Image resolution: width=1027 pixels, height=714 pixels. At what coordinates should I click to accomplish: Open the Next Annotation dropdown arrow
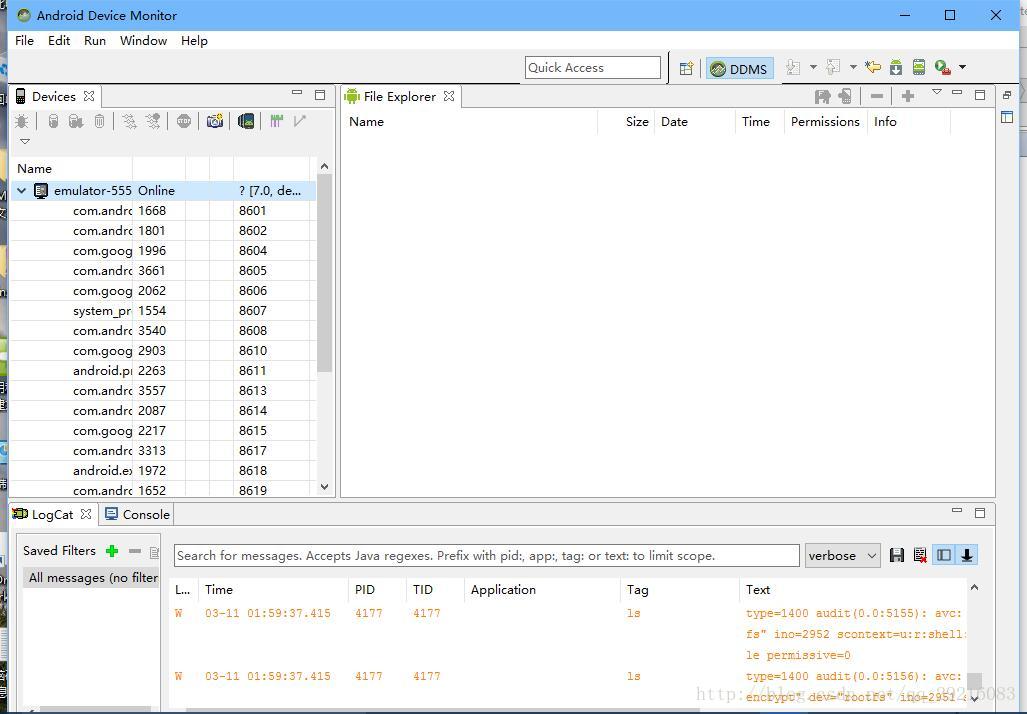tap(813, 67)
